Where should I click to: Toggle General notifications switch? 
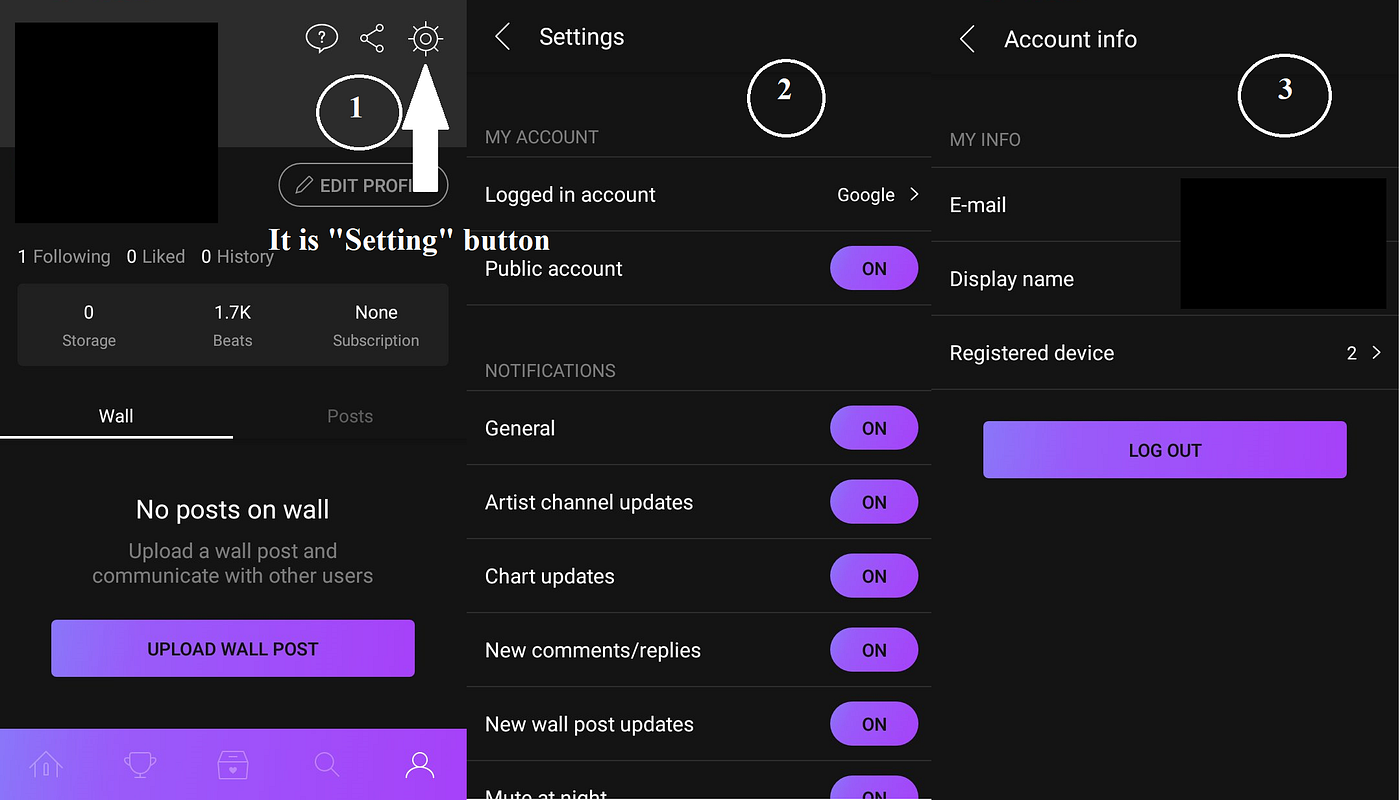874,428
